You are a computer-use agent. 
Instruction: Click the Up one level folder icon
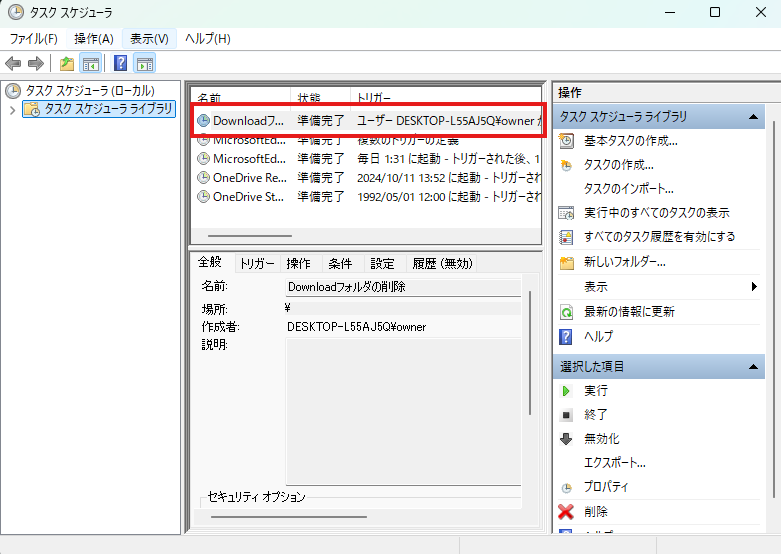pos(66,64)
